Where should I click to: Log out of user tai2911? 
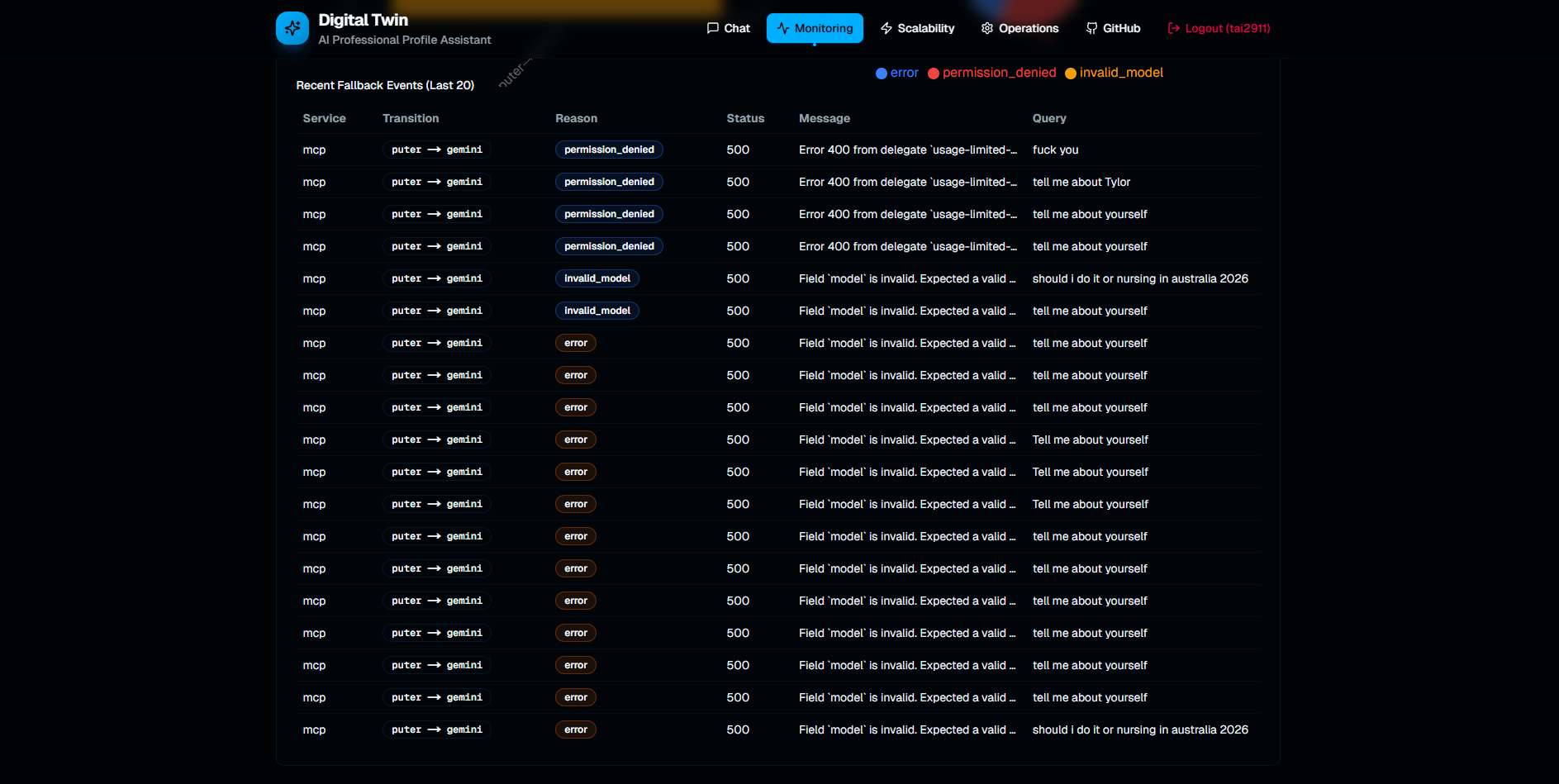pyautogui.click(x=1219, y=28)
